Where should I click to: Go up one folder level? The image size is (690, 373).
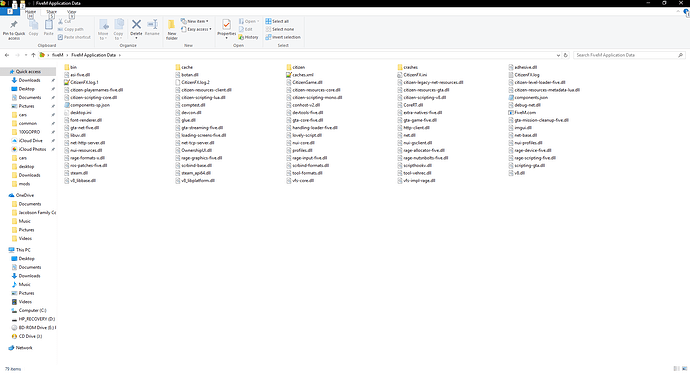(33, 55)
